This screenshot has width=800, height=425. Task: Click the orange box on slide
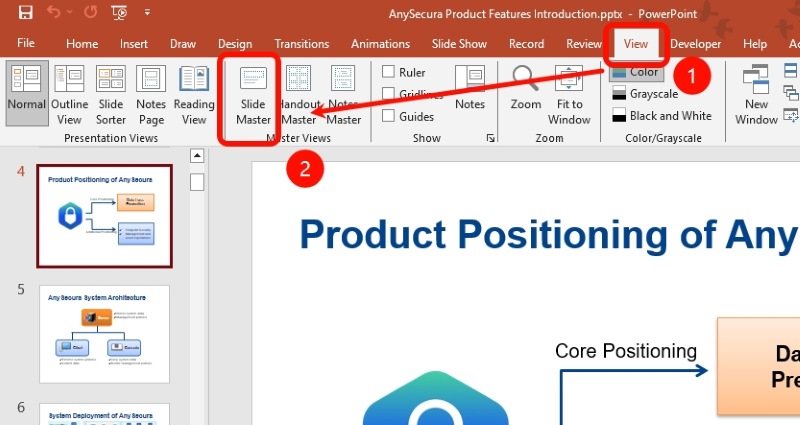click(x=759, y=366)
